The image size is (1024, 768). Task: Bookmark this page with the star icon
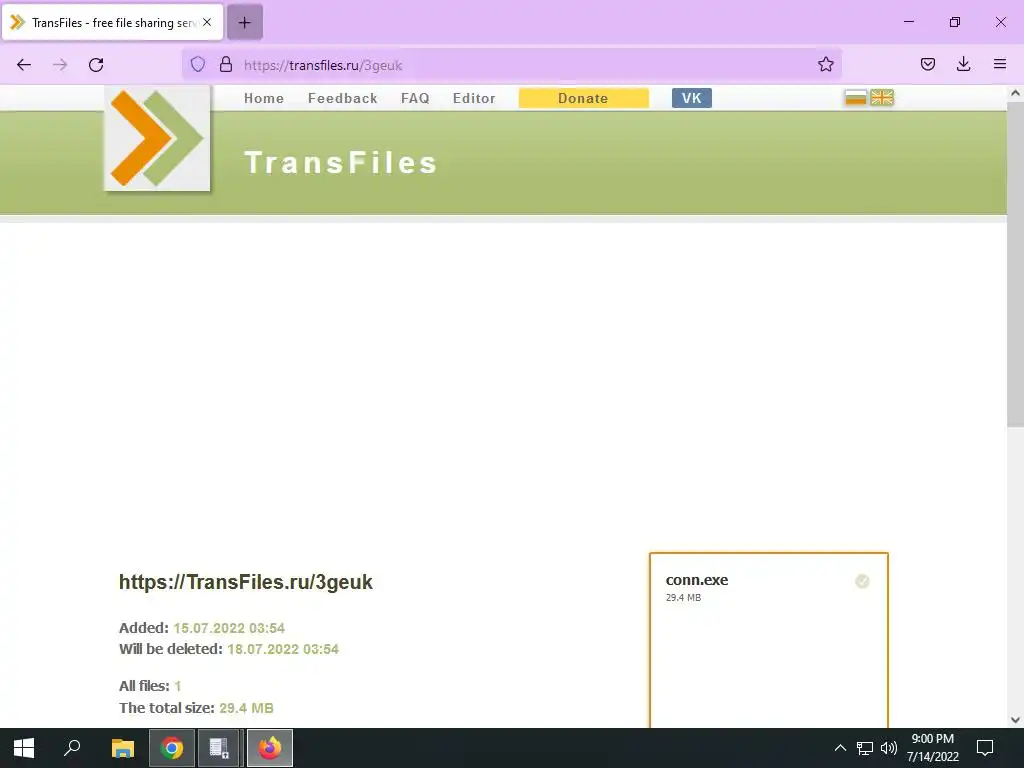(825, 64)
